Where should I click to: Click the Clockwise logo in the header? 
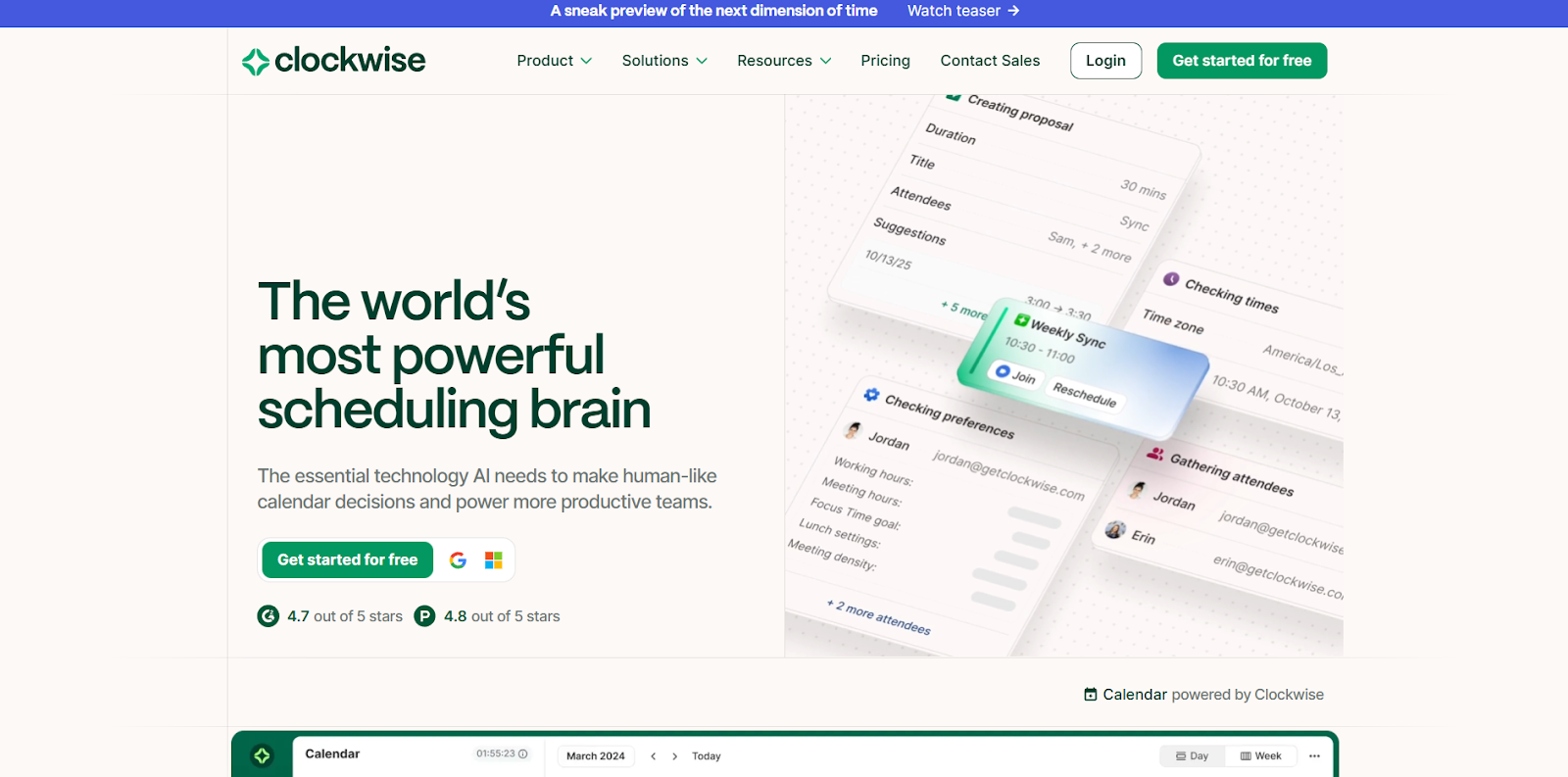pyautogui.click(x=333, y=61)
